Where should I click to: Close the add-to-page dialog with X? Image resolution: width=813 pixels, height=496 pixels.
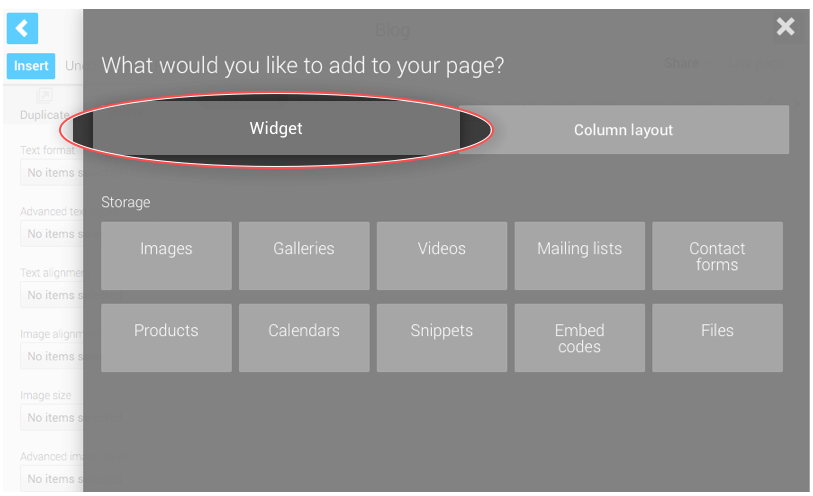(x=785, y=26)
